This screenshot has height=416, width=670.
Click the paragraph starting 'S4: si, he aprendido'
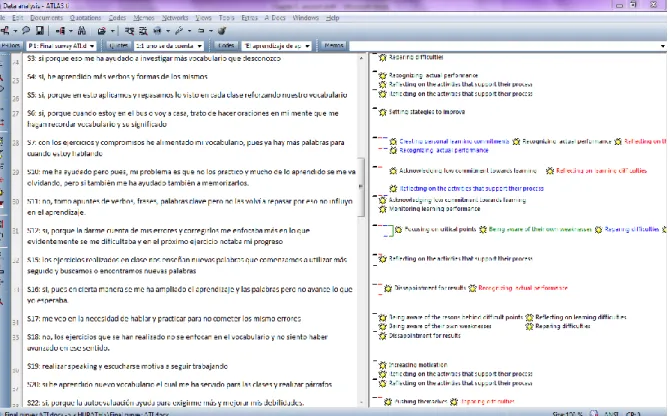117,77
